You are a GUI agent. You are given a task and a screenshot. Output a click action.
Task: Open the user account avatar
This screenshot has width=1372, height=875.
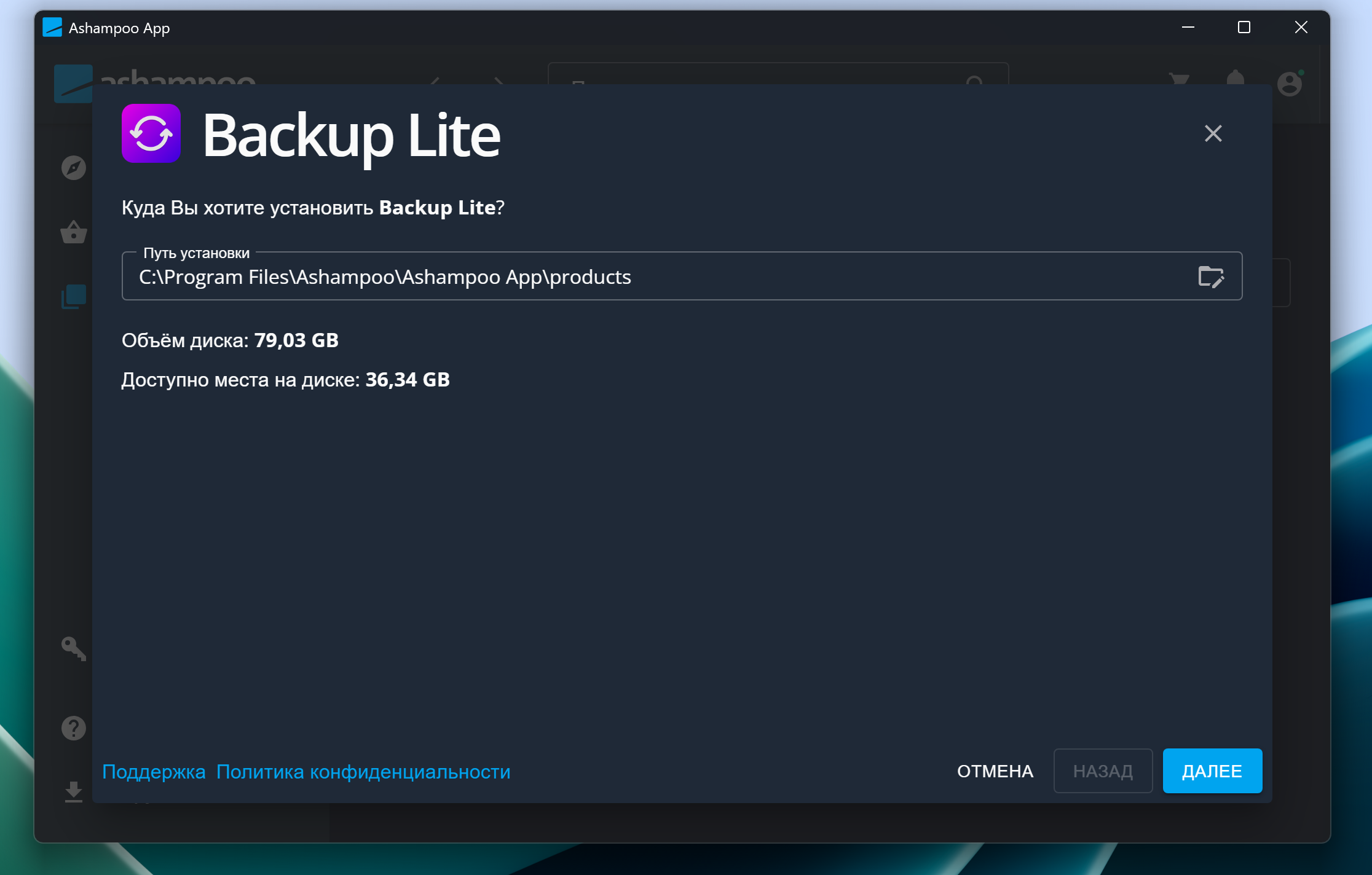pyautogui.click(x=1290, y=84)
